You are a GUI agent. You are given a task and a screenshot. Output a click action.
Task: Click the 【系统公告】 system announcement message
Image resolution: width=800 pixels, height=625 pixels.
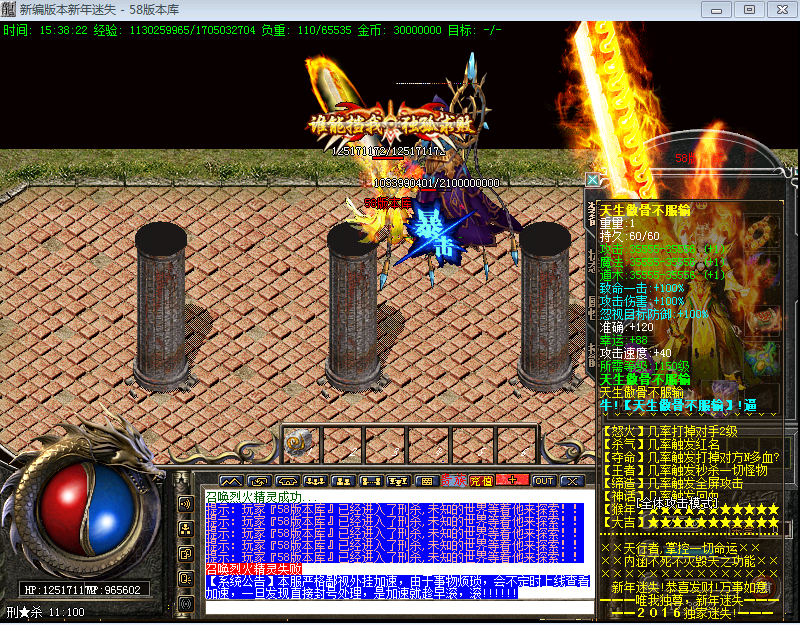pyautogui.click(x=398, y=587)
